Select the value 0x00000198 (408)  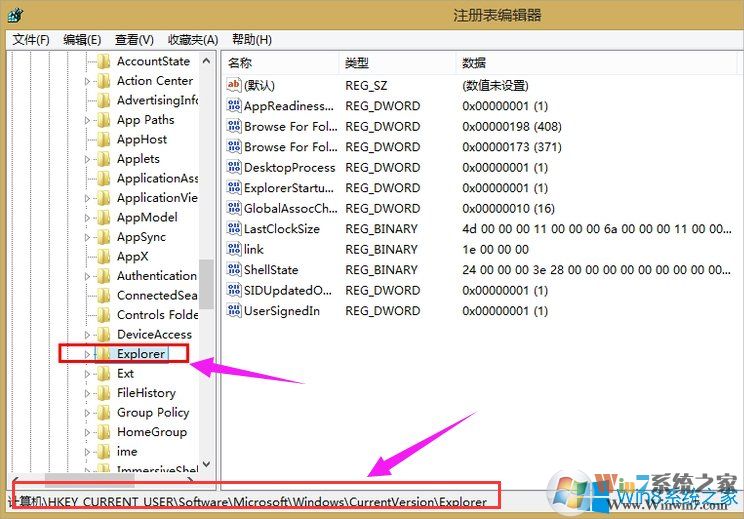[512, 127]
